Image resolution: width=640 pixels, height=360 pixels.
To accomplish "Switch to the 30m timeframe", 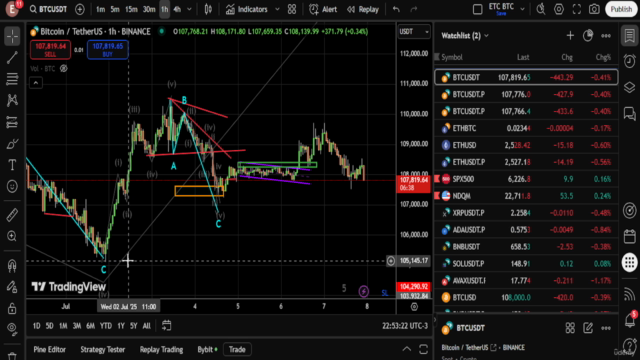I will coord(149,9).
